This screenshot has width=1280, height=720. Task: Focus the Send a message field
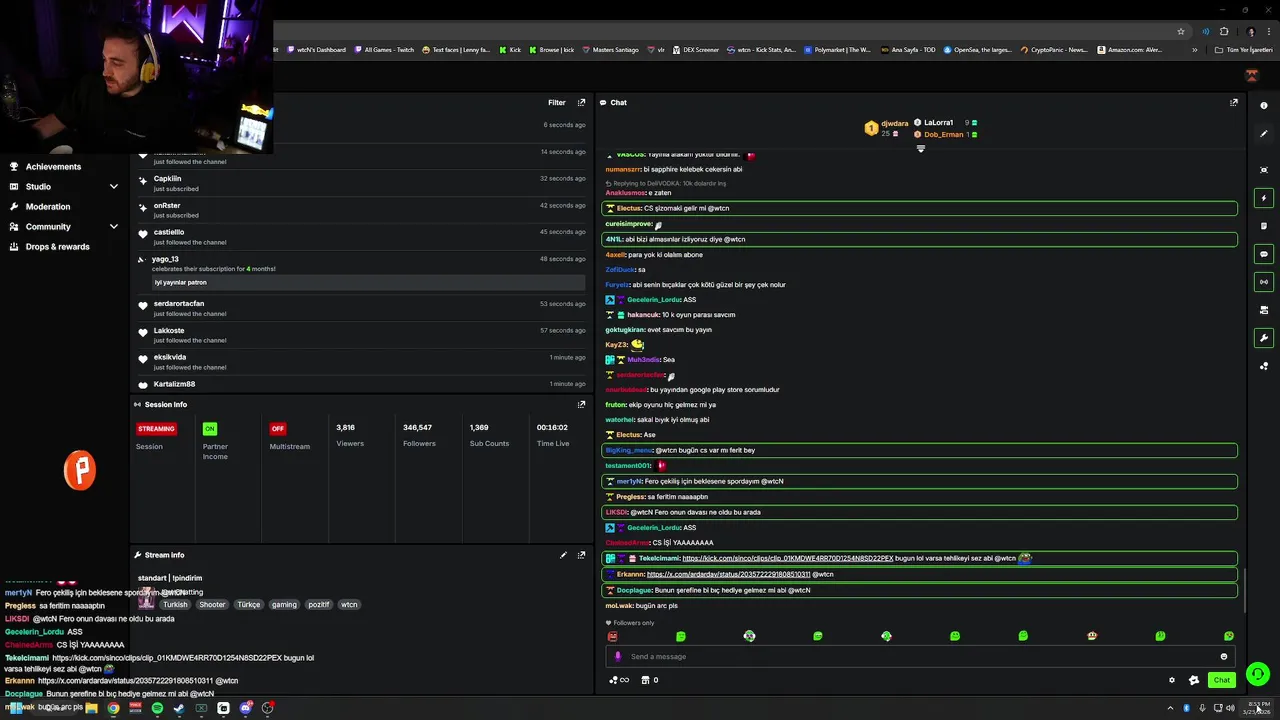(x=915, y=657)
